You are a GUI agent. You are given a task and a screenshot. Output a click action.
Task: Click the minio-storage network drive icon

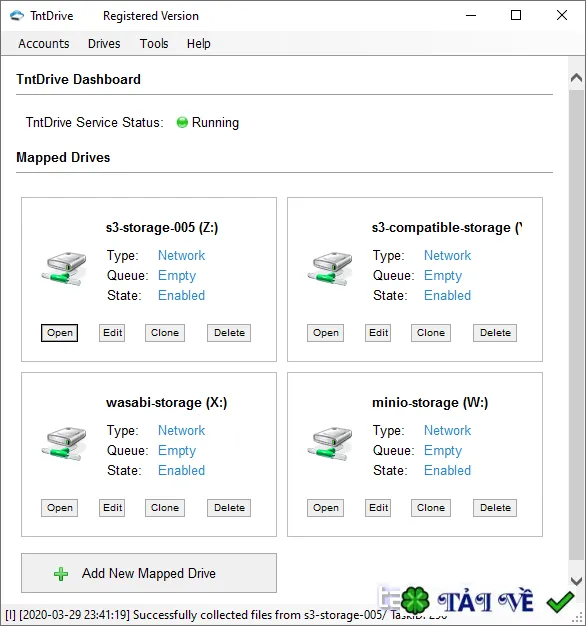coord(330,444)
